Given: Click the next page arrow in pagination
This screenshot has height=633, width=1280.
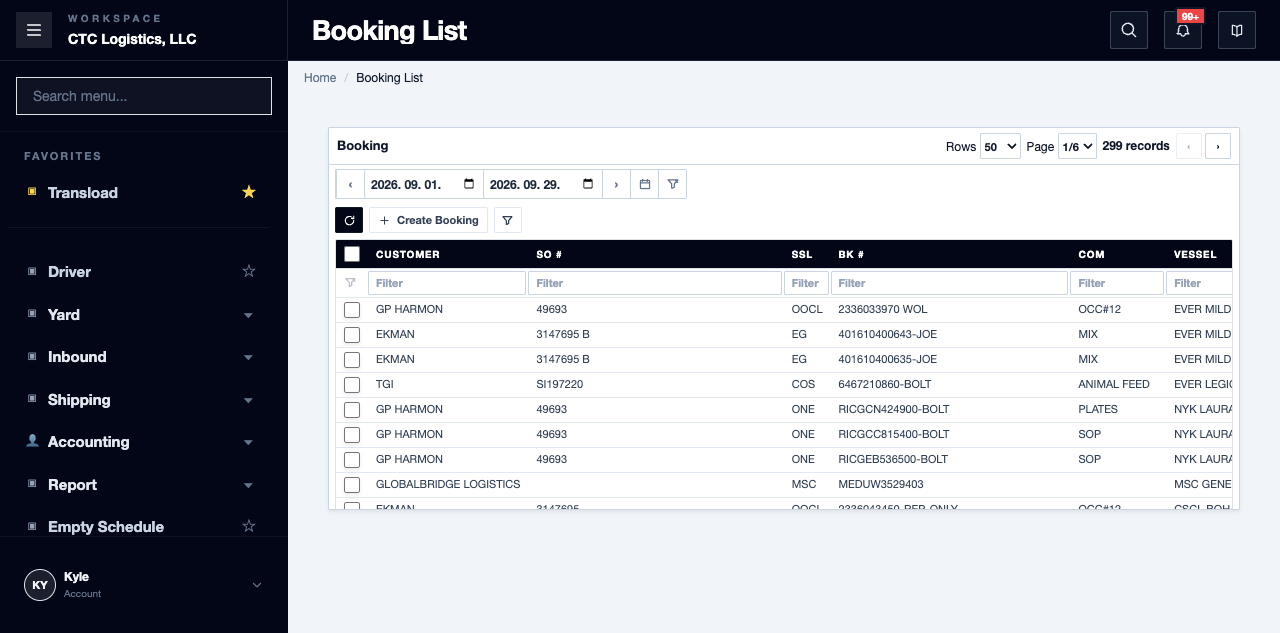Looking at the screenshot, I should 1218,146.
